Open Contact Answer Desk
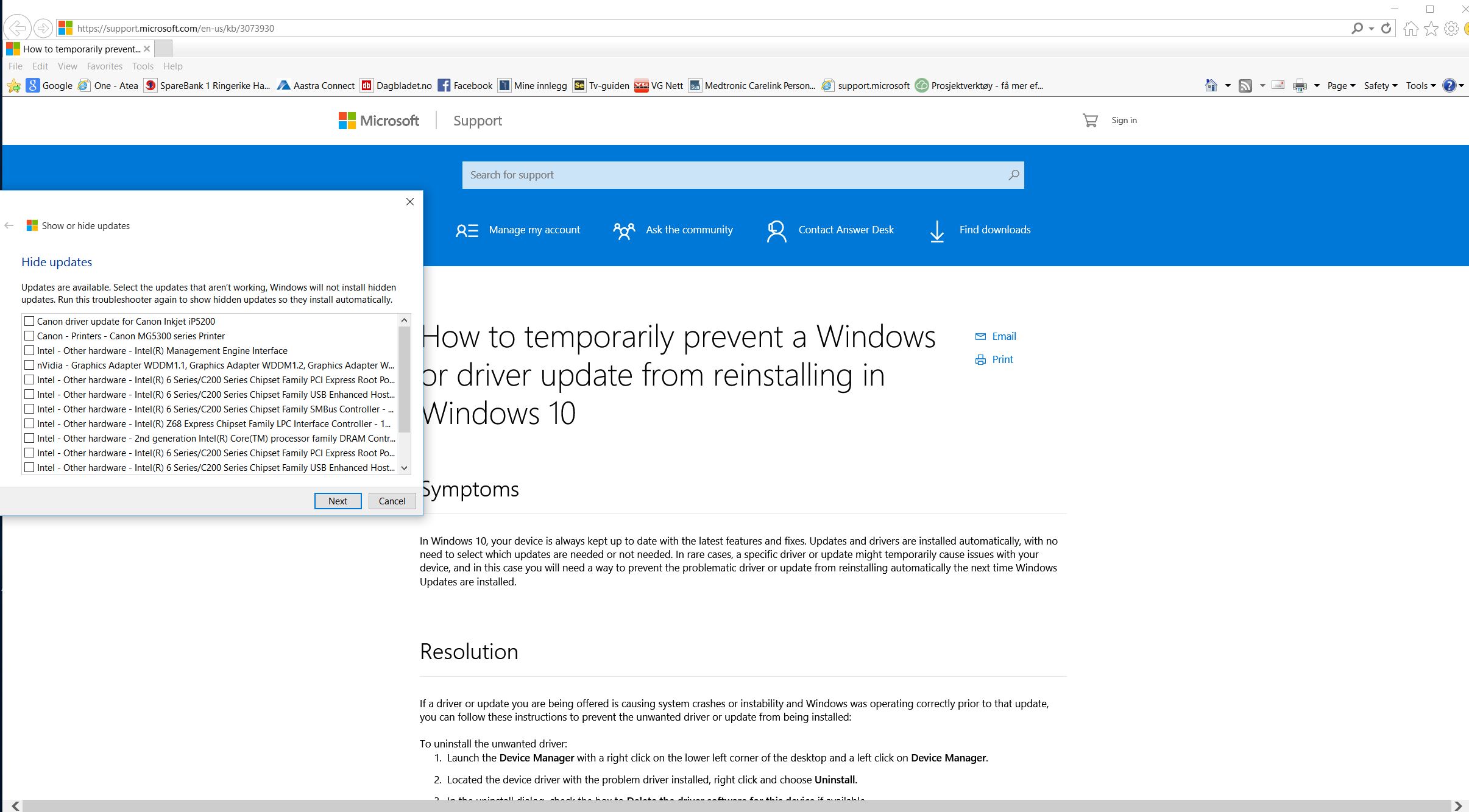 (x=830, y=230)
